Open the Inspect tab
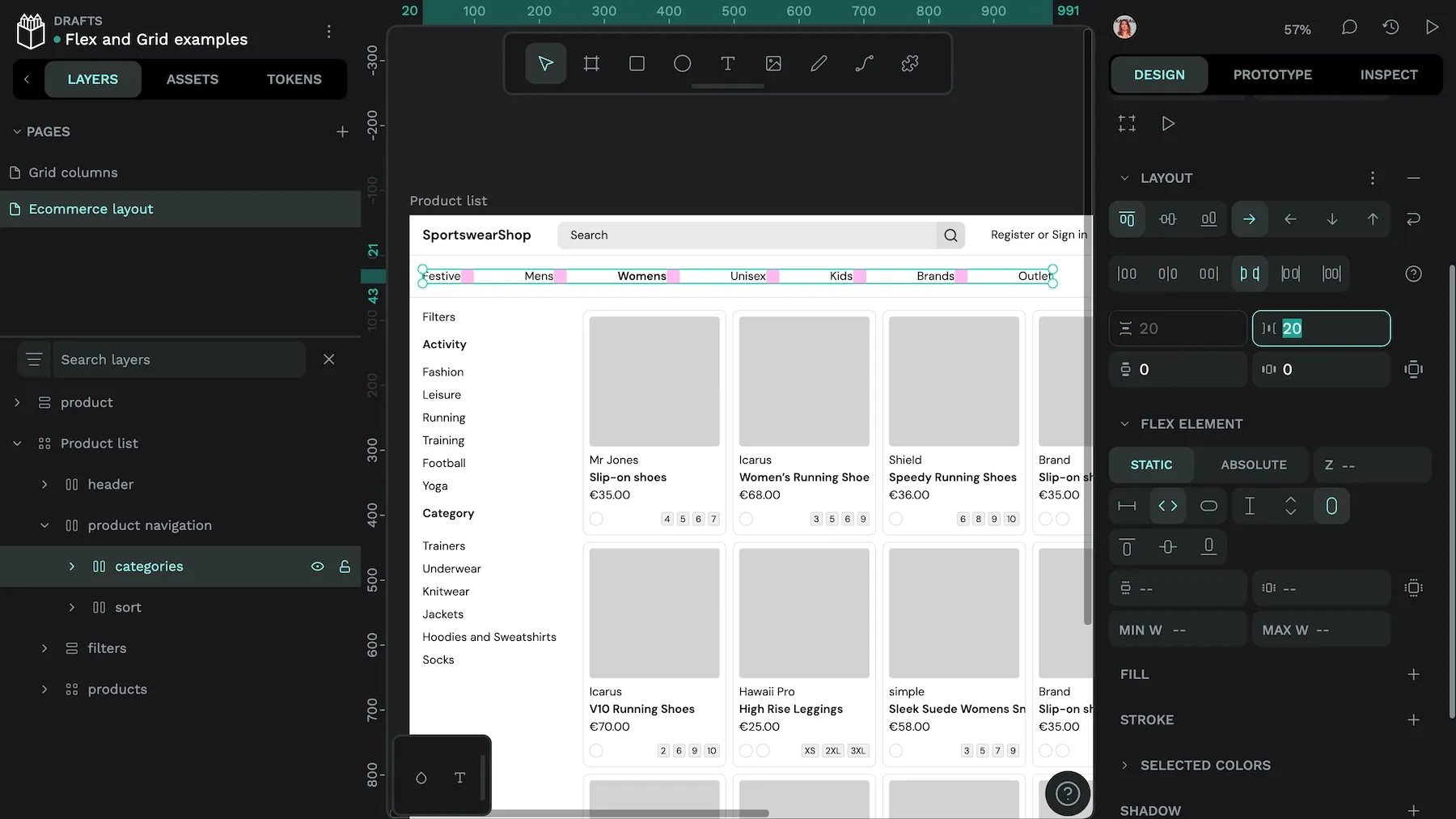The image size is (1456, 819). click(1388, 74)
